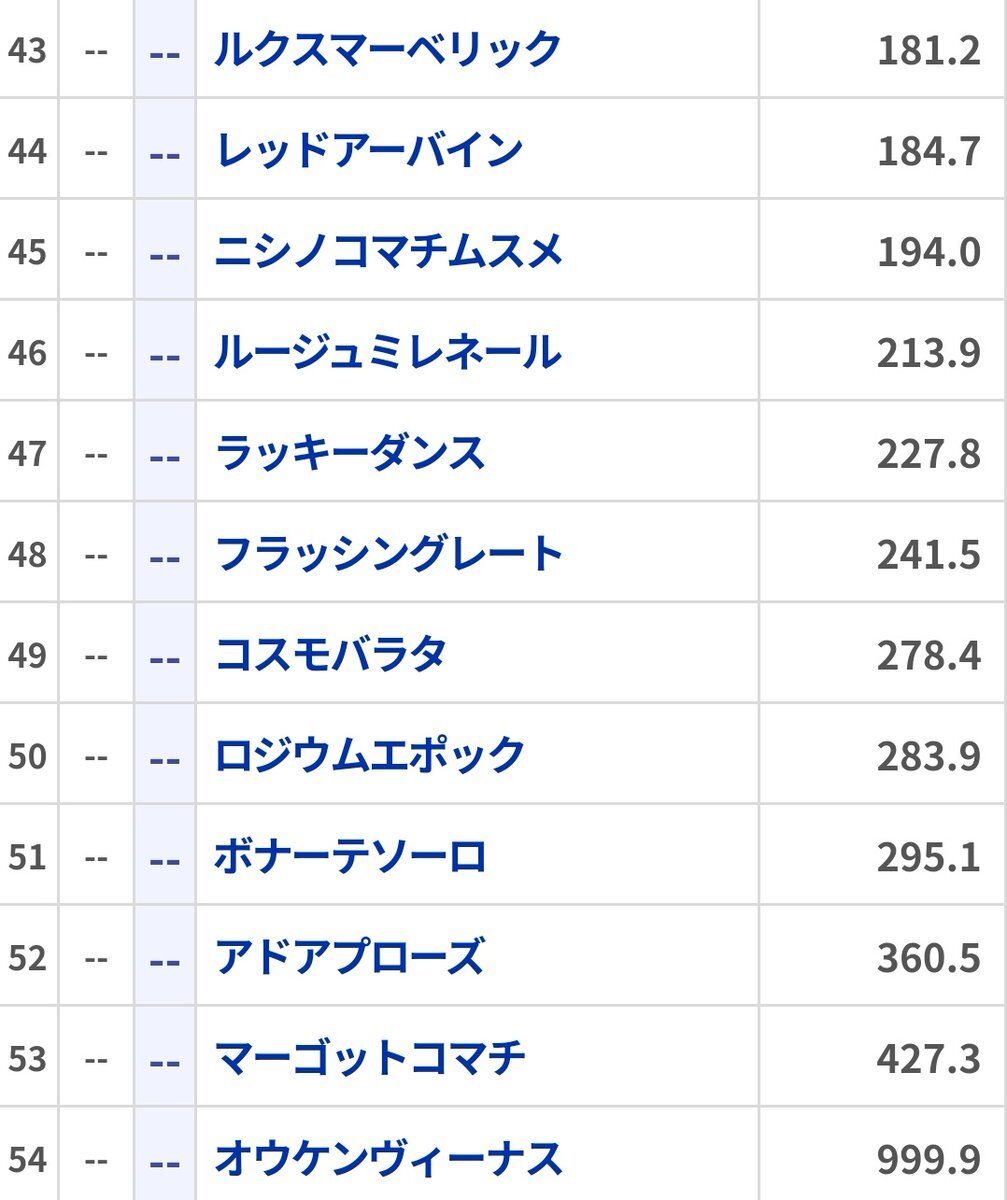1007x1200 pixels.
Task: Select the 213.9 odds cell
Action: click(x=928, y=354)
